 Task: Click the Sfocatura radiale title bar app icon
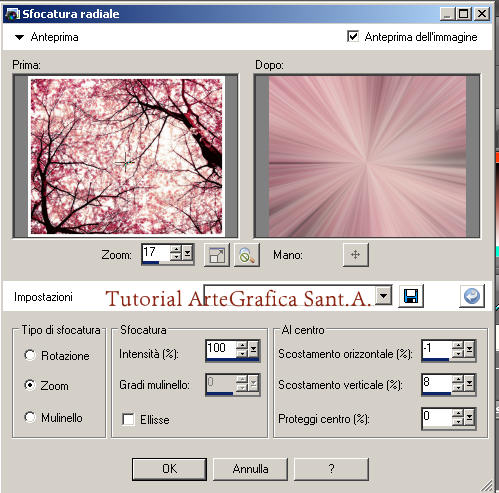[13, 14]
